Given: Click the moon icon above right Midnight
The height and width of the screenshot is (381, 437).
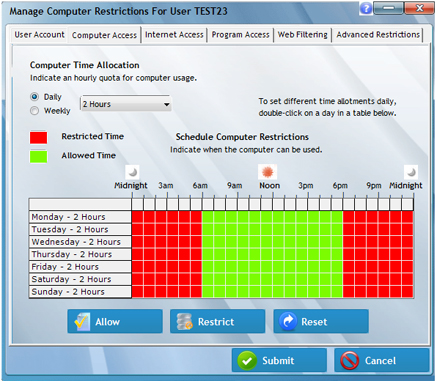Looking at the screenshot, I should pos(411,172).
